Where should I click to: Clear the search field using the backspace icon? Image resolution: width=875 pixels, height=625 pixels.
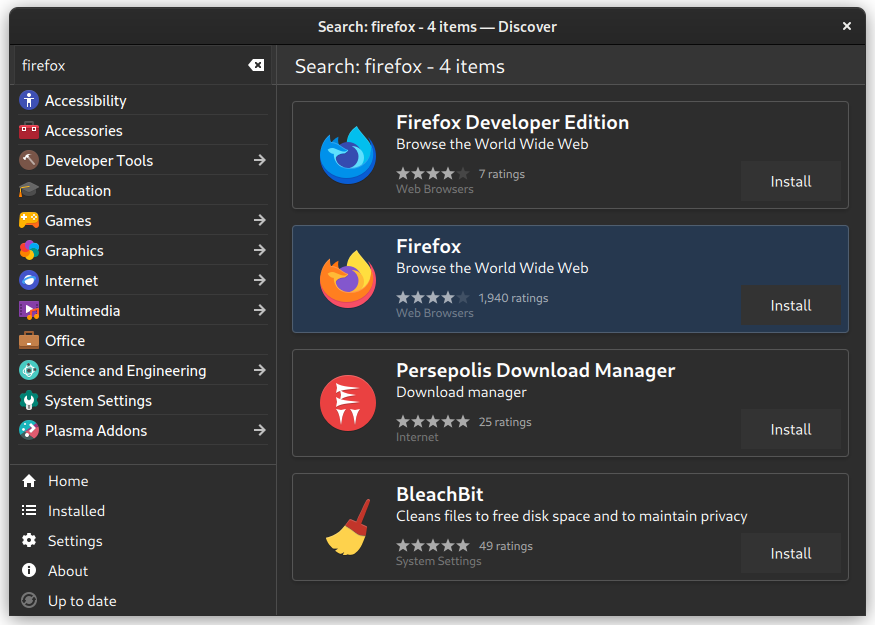tap(257, 65)
